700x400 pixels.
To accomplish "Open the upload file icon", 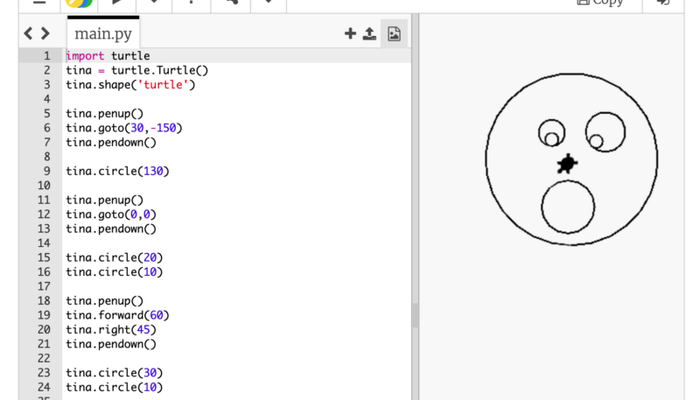I will (x=370, y=34).
